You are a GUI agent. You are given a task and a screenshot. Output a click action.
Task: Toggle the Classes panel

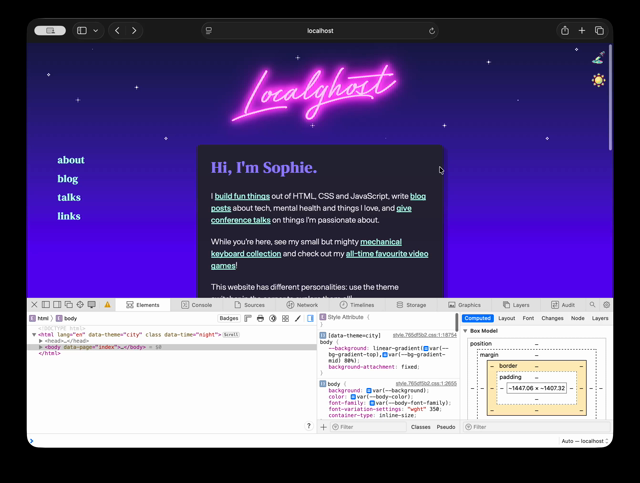420,427
